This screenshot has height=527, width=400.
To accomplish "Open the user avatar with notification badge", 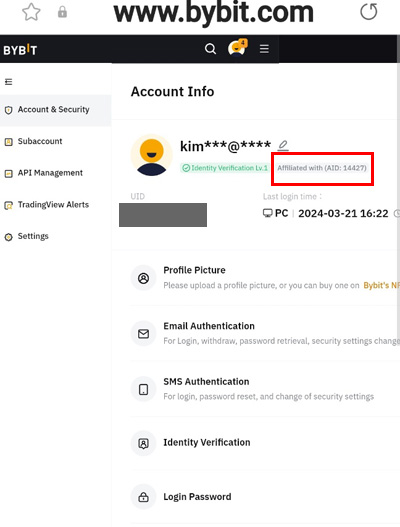I will tap(237, 48).
